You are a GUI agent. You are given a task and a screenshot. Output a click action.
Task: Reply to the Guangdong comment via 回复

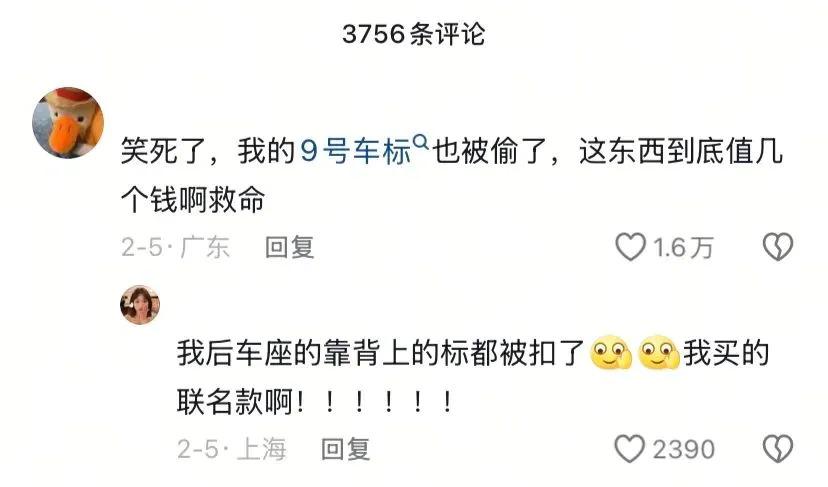(x=289, y=247)
